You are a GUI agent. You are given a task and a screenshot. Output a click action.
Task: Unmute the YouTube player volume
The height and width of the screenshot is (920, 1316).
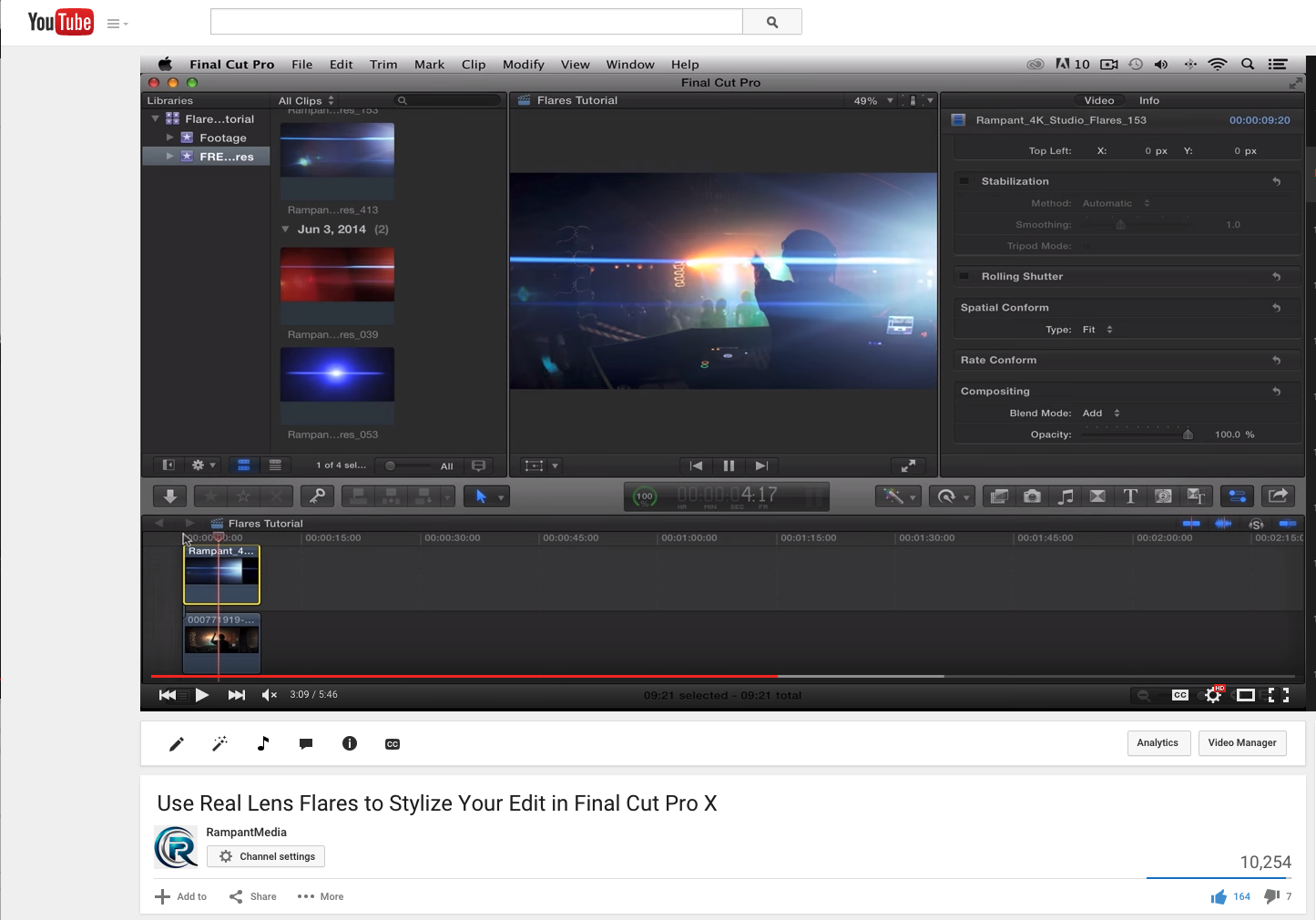pos(270,695)
